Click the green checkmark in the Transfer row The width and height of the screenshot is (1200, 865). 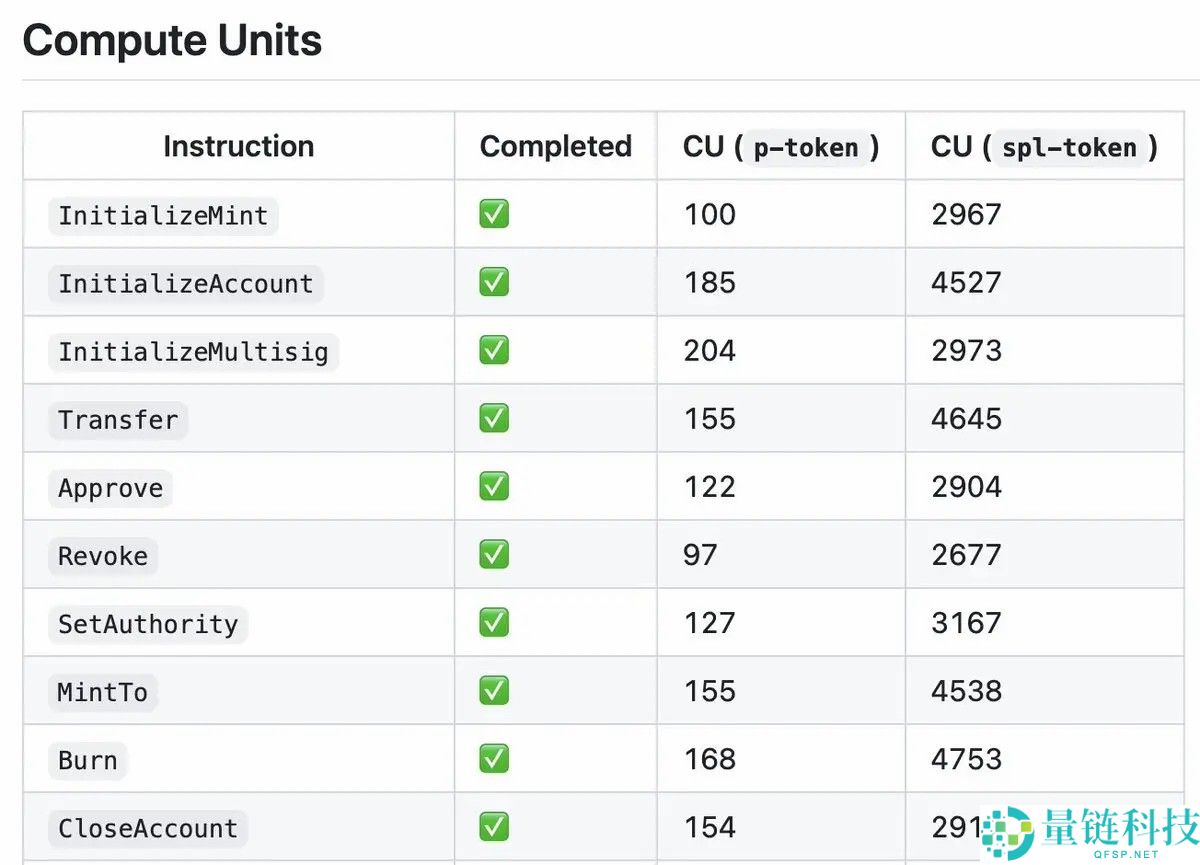(x=494, y=418)
